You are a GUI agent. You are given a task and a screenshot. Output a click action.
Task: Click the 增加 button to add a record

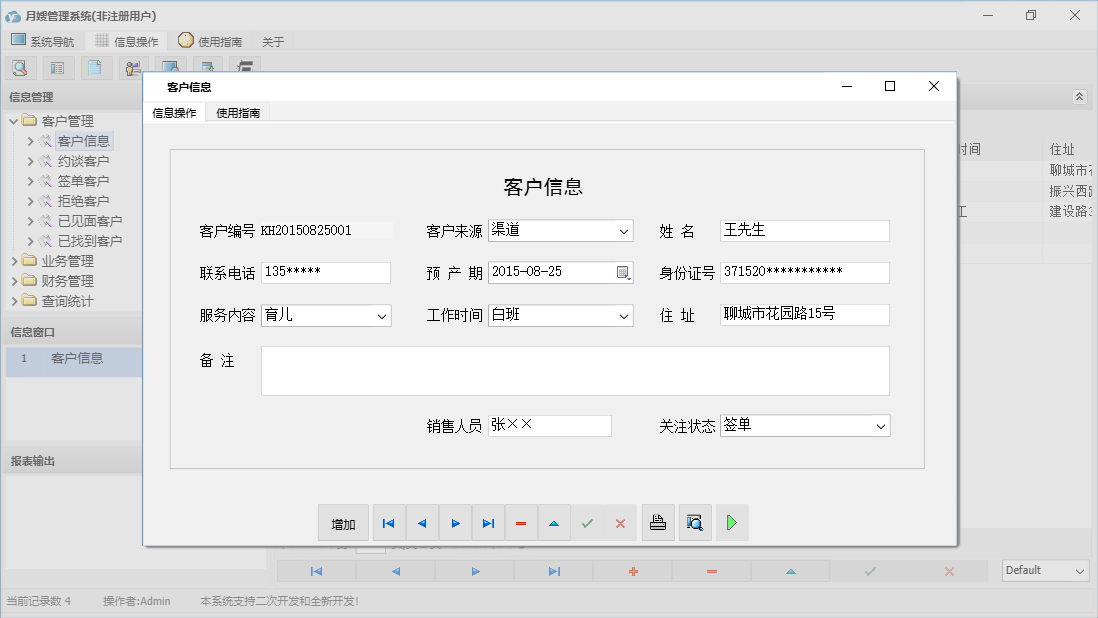tap(343, 522)
